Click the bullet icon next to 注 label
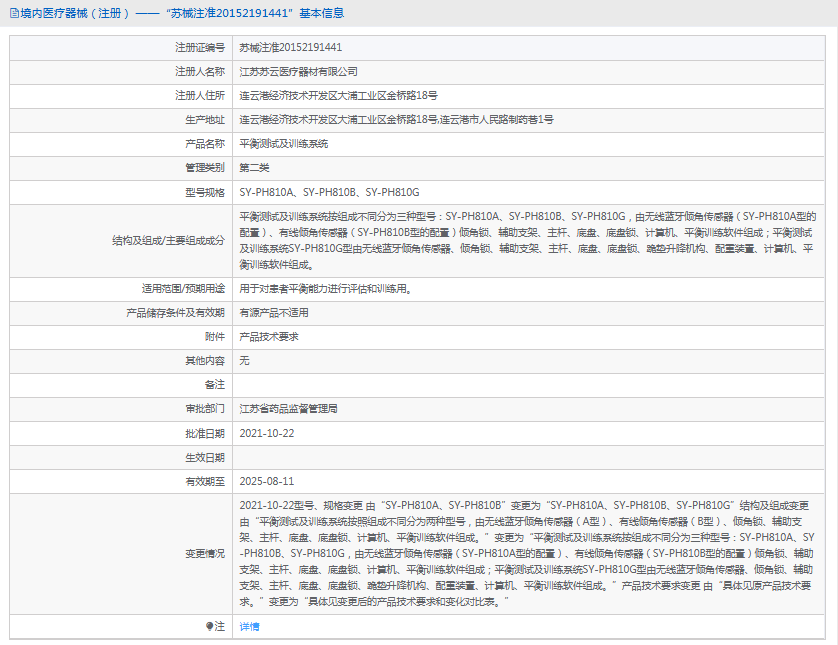The width and height of the screenshot is (838, 645). click(209, 626)
